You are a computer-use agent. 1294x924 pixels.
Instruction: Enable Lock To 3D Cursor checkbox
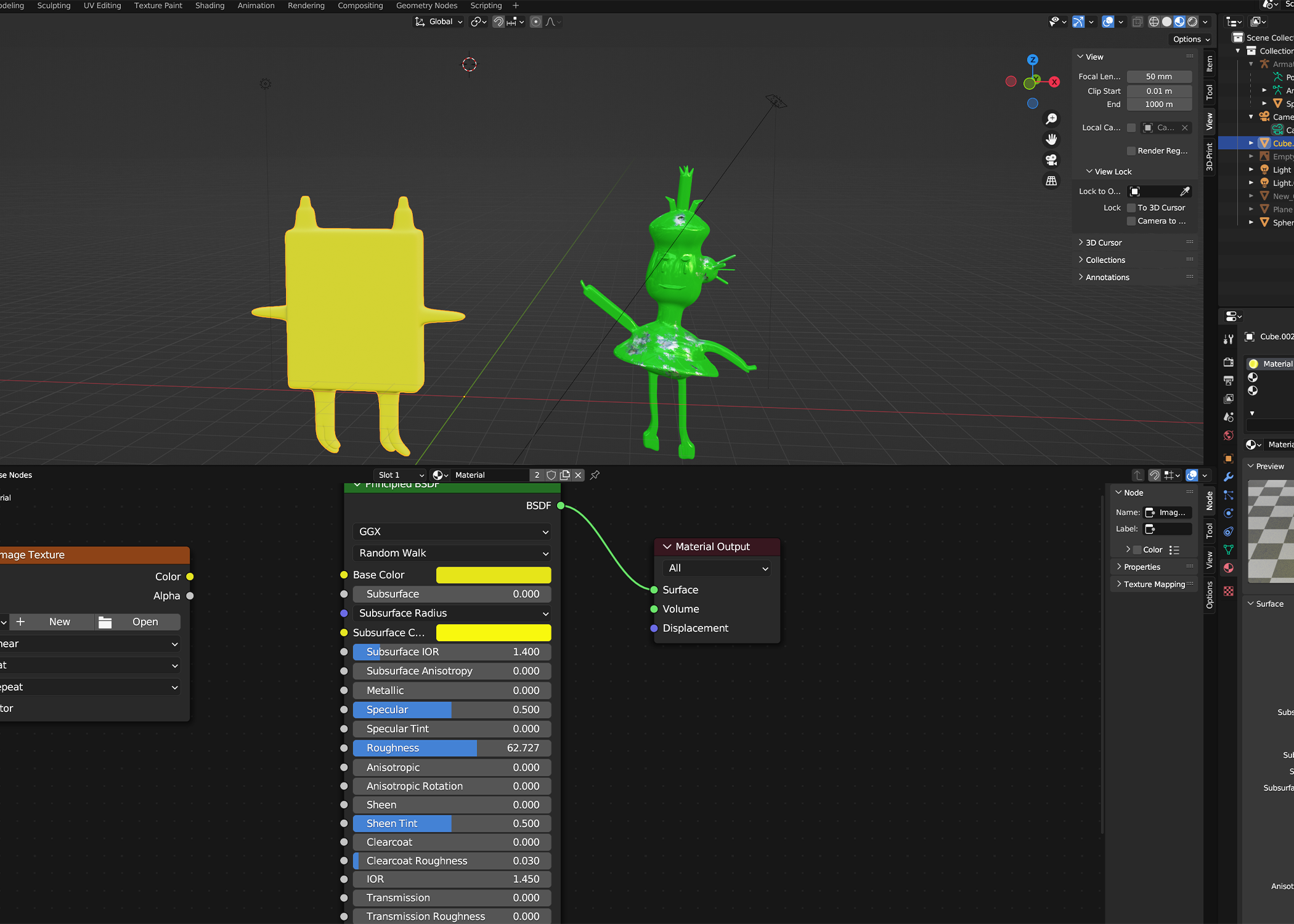1131,208
